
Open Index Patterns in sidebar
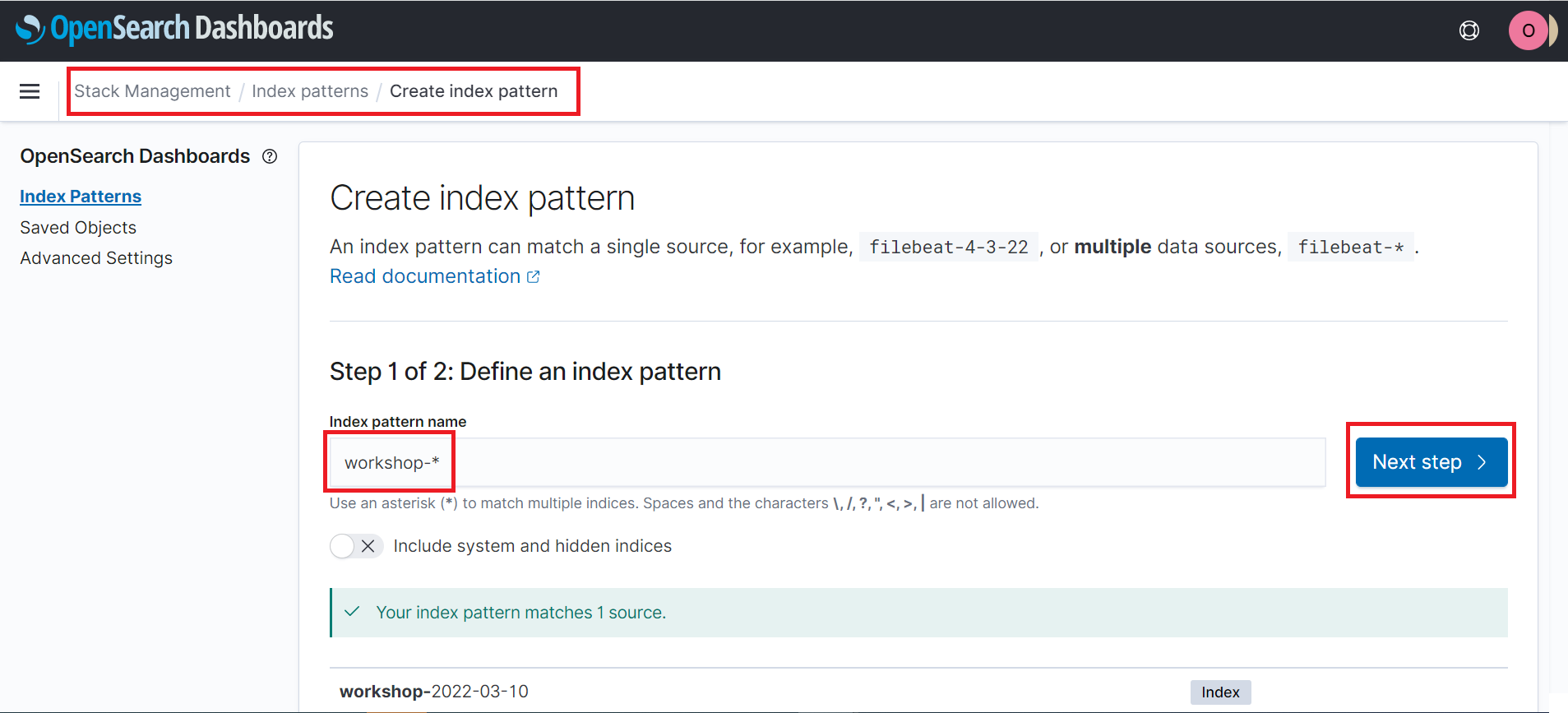pyautogui.click(x=81, y=197)
